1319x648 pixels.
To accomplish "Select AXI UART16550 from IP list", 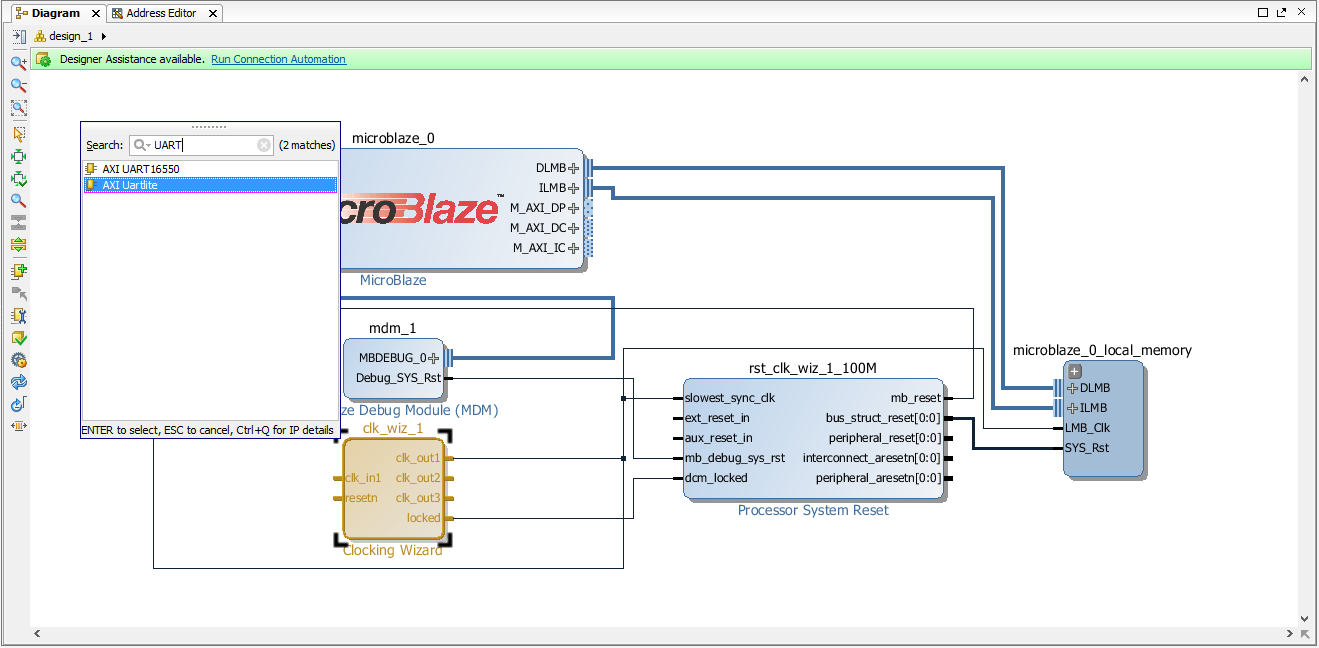I will point(210,169).
